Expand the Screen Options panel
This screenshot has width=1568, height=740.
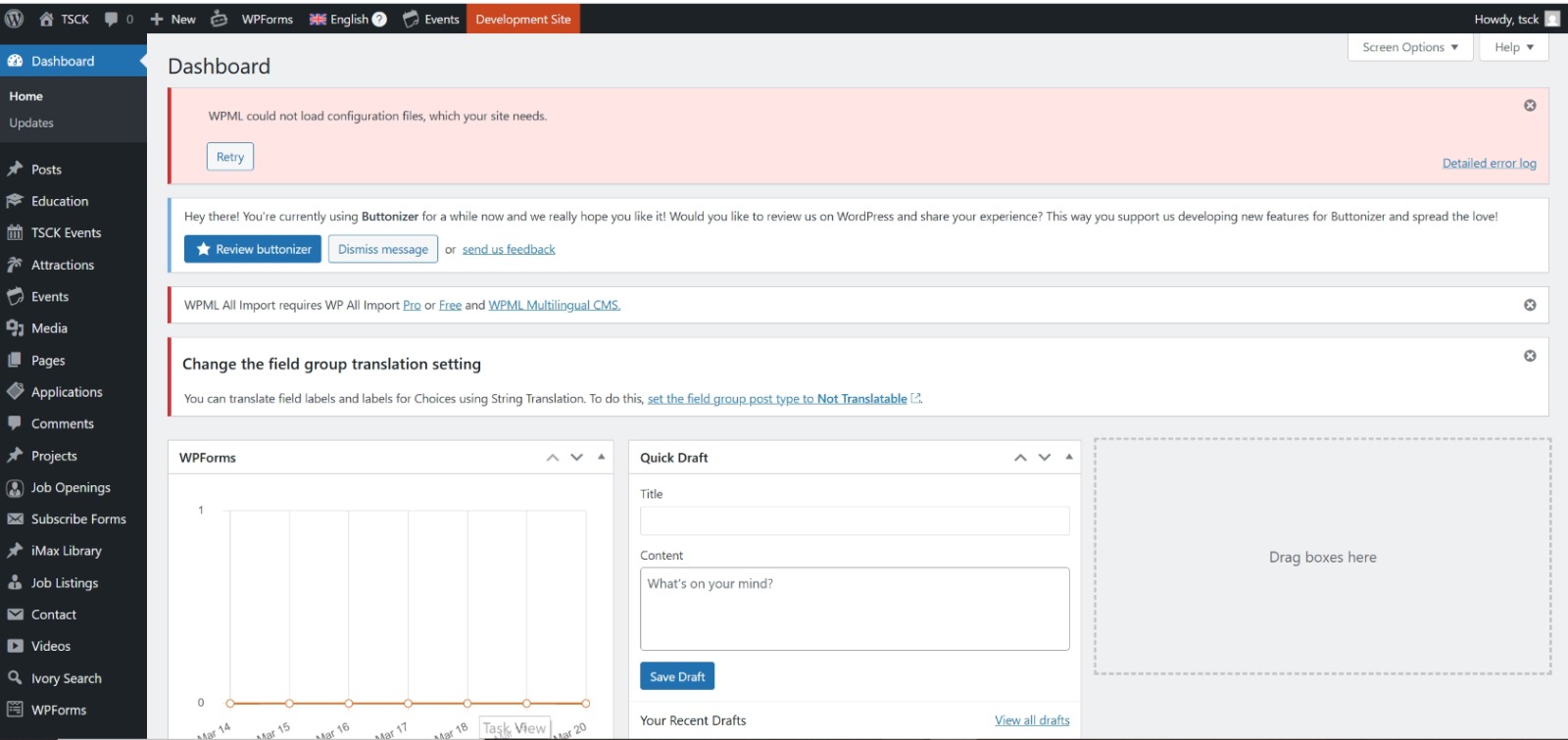point(1410,47)
